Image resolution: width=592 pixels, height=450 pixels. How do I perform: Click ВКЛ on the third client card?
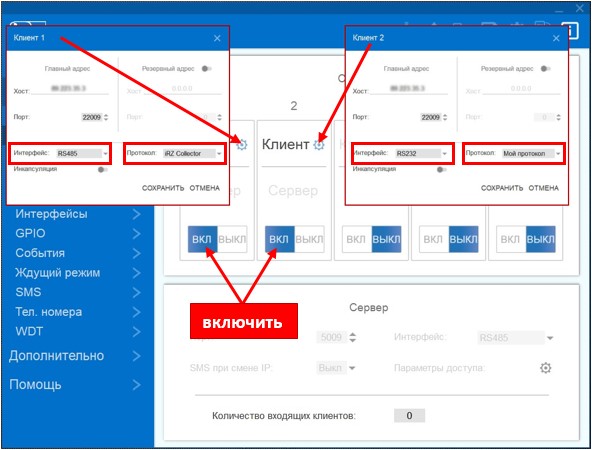(356, 239)
